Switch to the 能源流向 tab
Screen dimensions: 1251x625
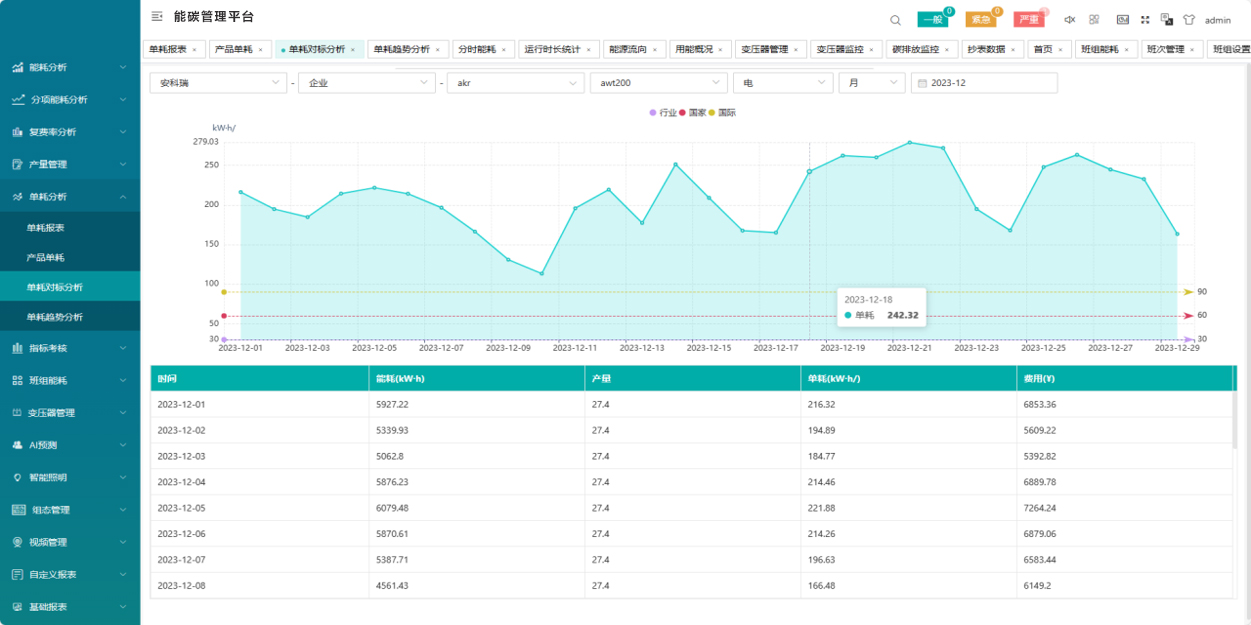tap(634, 49)
